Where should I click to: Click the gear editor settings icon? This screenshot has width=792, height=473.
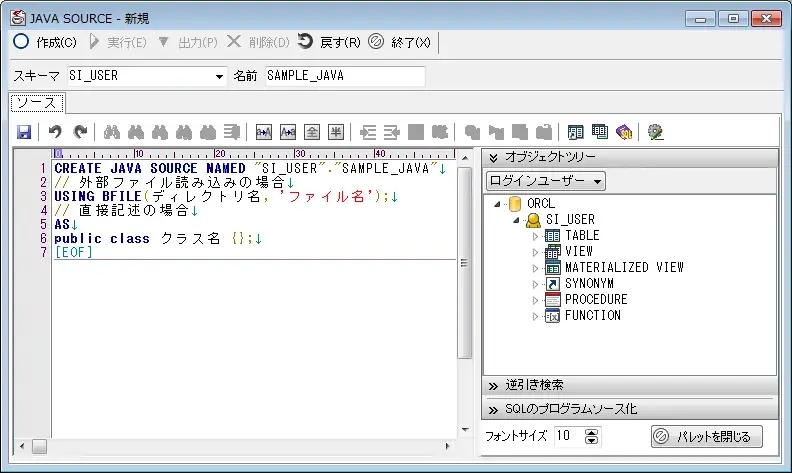[655, 132]
